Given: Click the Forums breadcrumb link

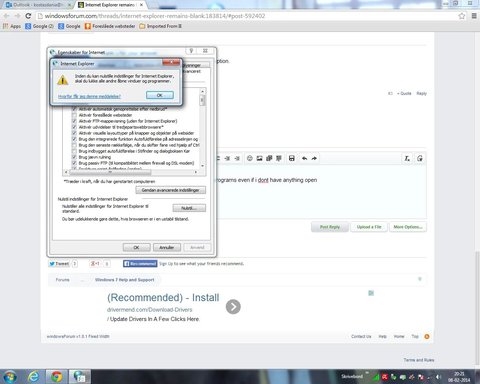Looking at the screenshot, I should [62, 280].
